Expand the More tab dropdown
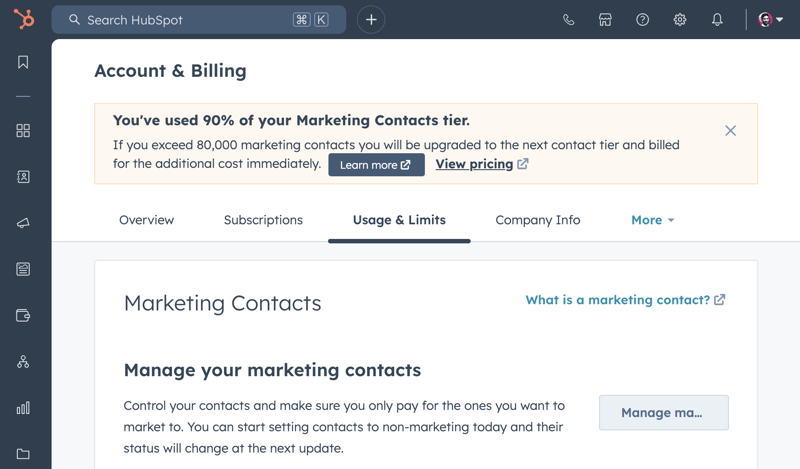Image resolution: width=800 pixels, height=469 pixels. point(653,220)
